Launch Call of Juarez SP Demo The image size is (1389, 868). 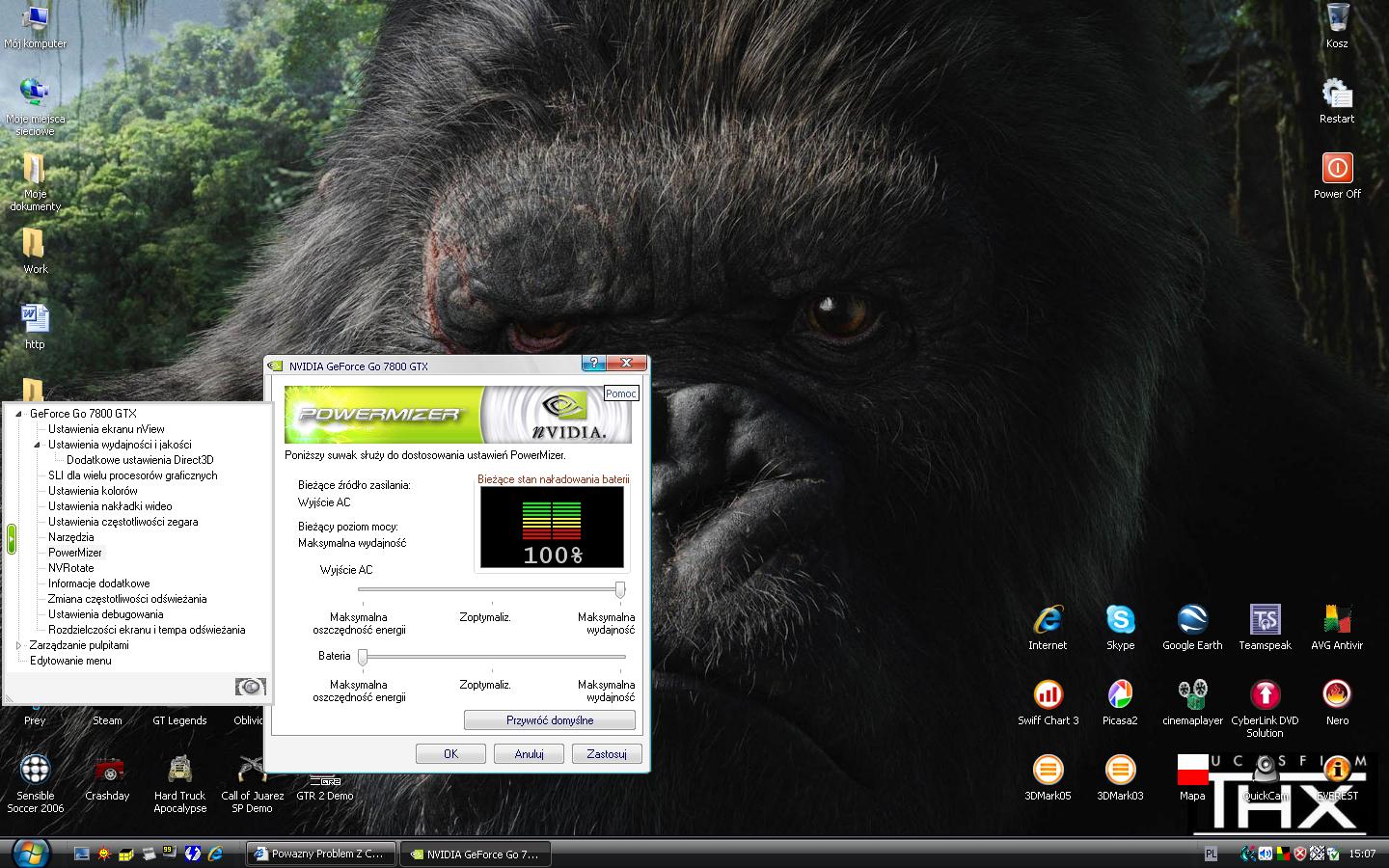click(252, 783)
